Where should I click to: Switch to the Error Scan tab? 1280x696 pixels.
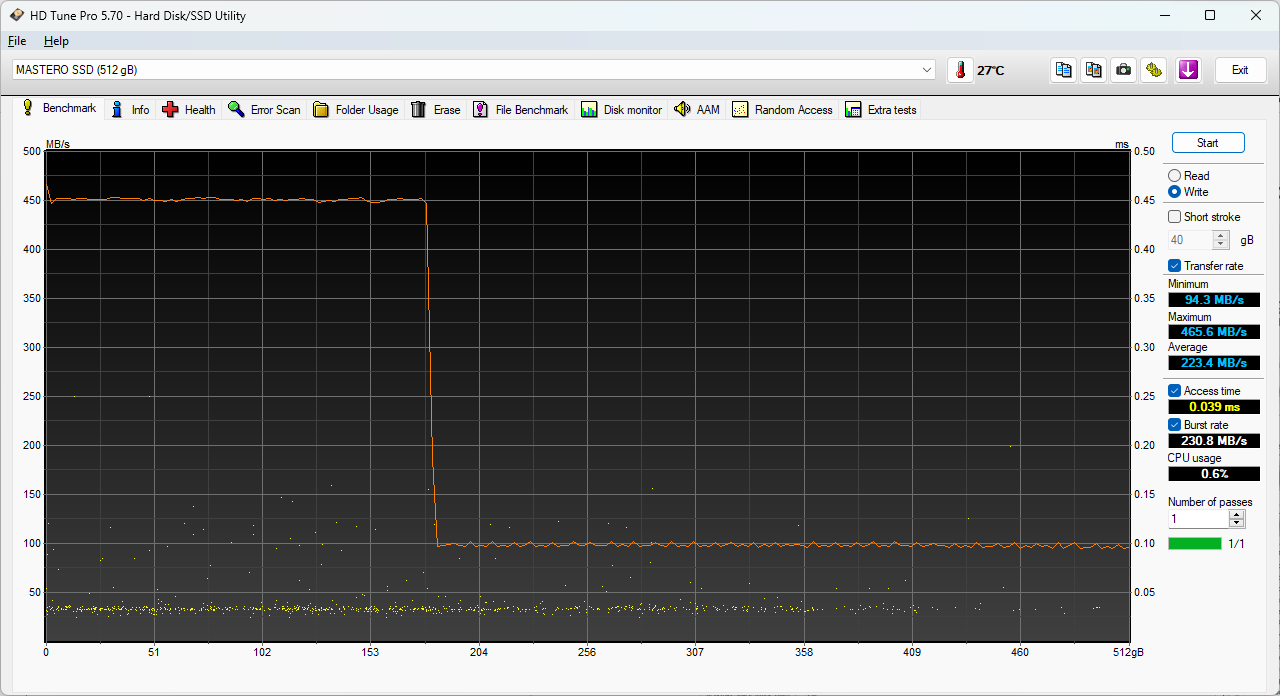click(x=264, y=110)
